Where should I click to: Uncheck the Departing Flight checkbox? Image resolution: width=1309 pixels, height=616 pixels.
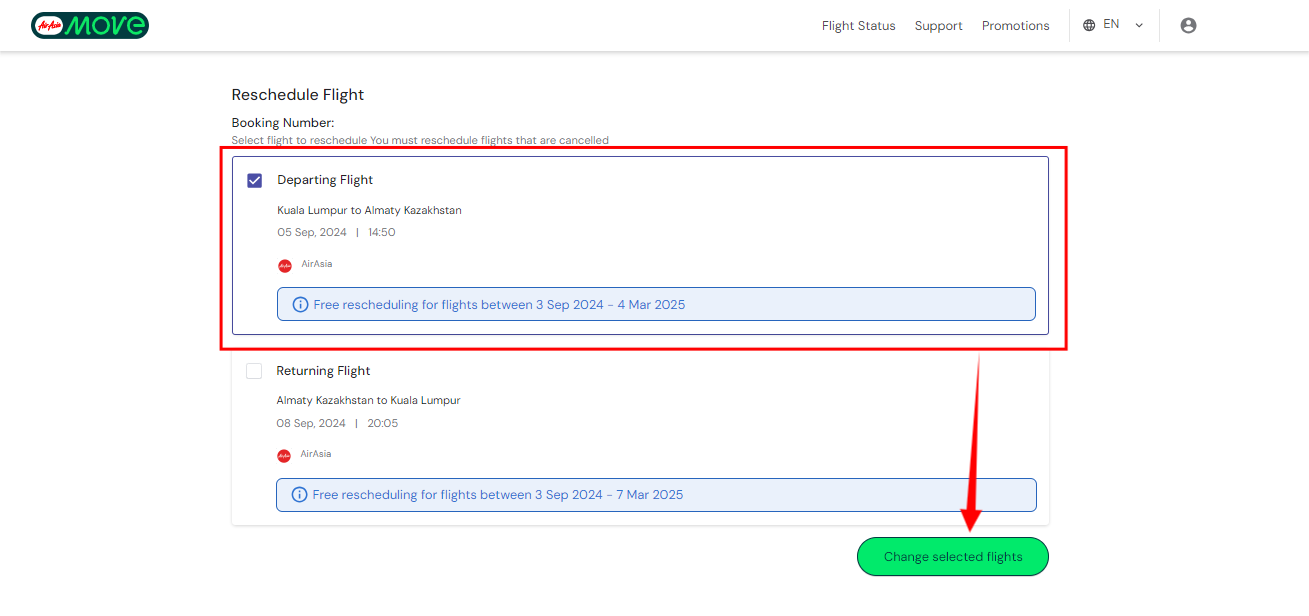(x=255, y=181)
